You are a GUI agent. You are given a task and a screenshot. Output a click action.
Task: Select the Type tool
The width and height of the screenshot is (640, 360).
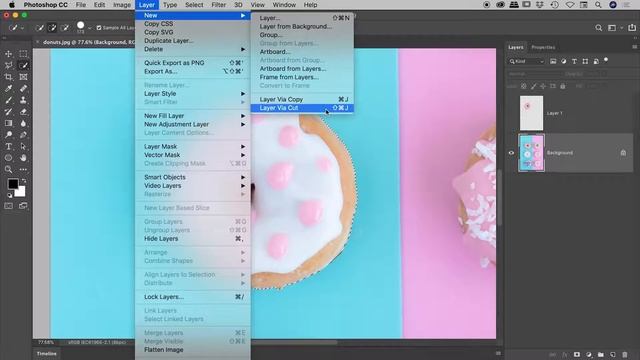coord(8,146)
